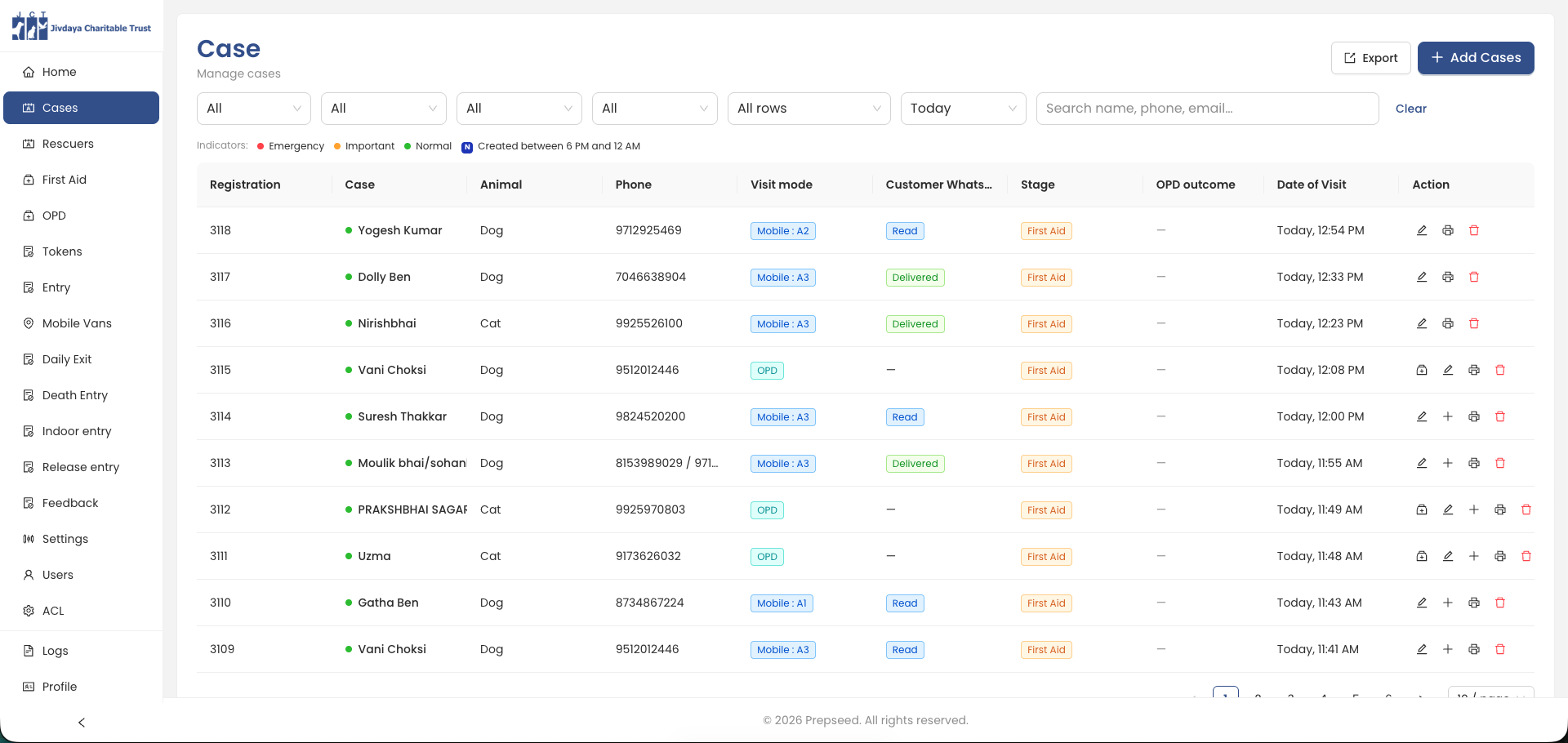This screenshot has width=1568, height=743.
Task: Click the Add Cases button
Action: [1476, 58]
